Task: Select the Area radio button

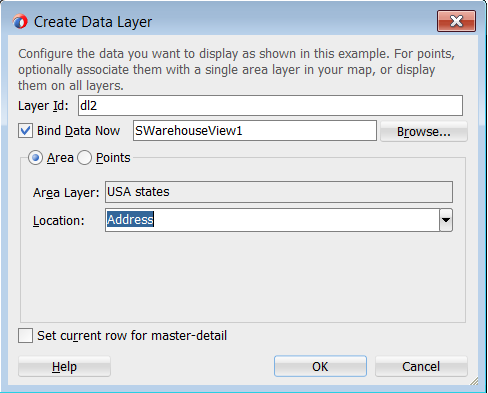Action: (35, 158)
